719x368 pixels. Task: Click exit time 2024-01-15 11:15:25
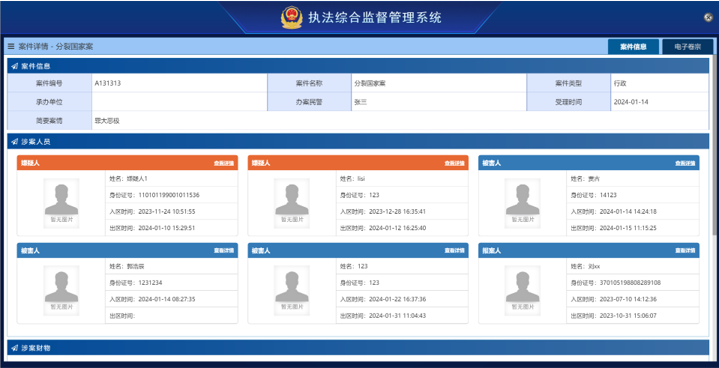[x=628, y=228]
